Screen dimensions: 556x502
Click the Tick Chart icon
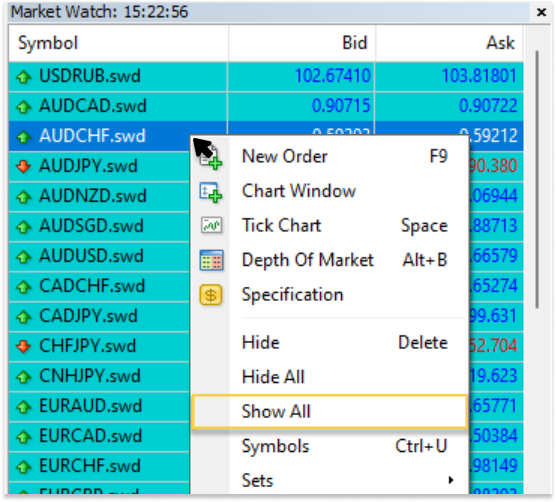[x=211, y=225]
